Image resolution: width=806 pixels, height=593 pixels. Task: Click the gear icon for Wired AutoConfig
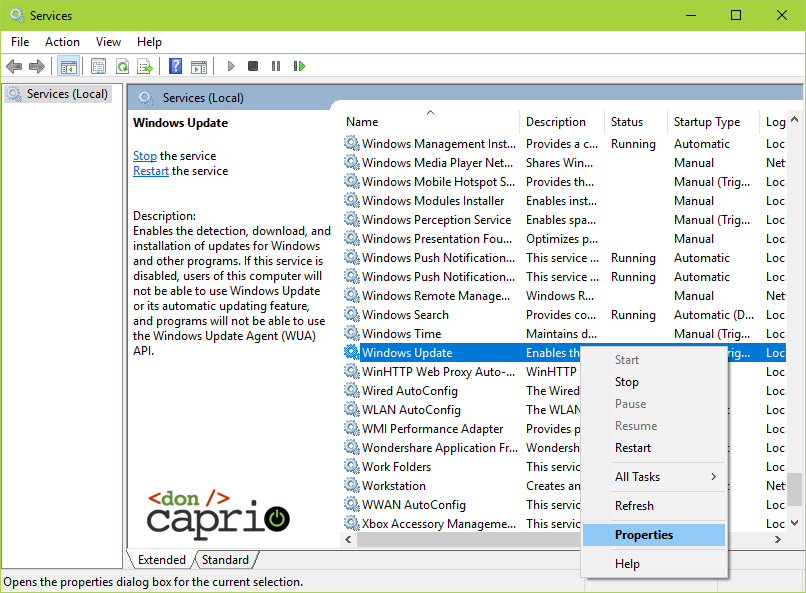[352, 390]
